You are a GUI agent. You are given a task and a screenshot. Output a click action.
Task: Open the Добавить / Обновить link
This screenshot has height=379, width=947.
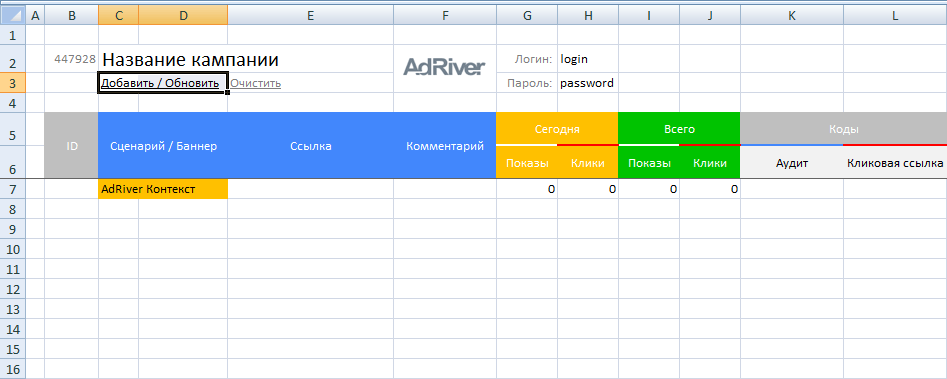coord(159,83)
